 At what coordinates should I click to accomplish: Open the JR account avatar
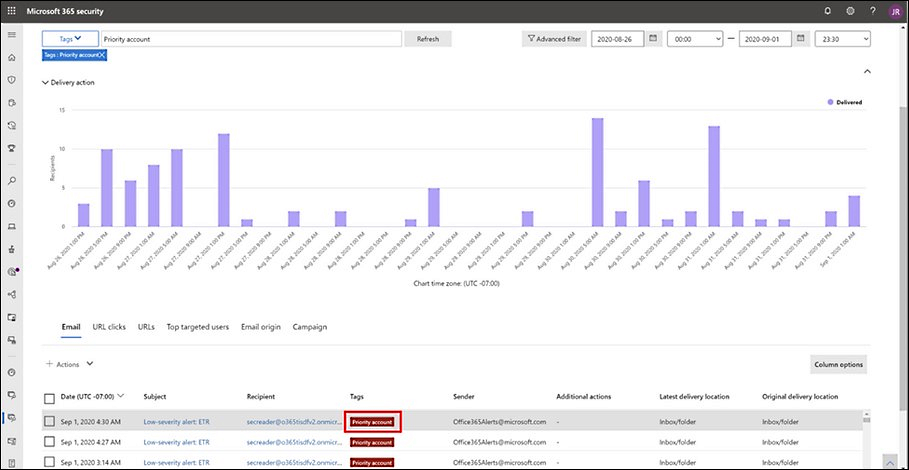896,12
